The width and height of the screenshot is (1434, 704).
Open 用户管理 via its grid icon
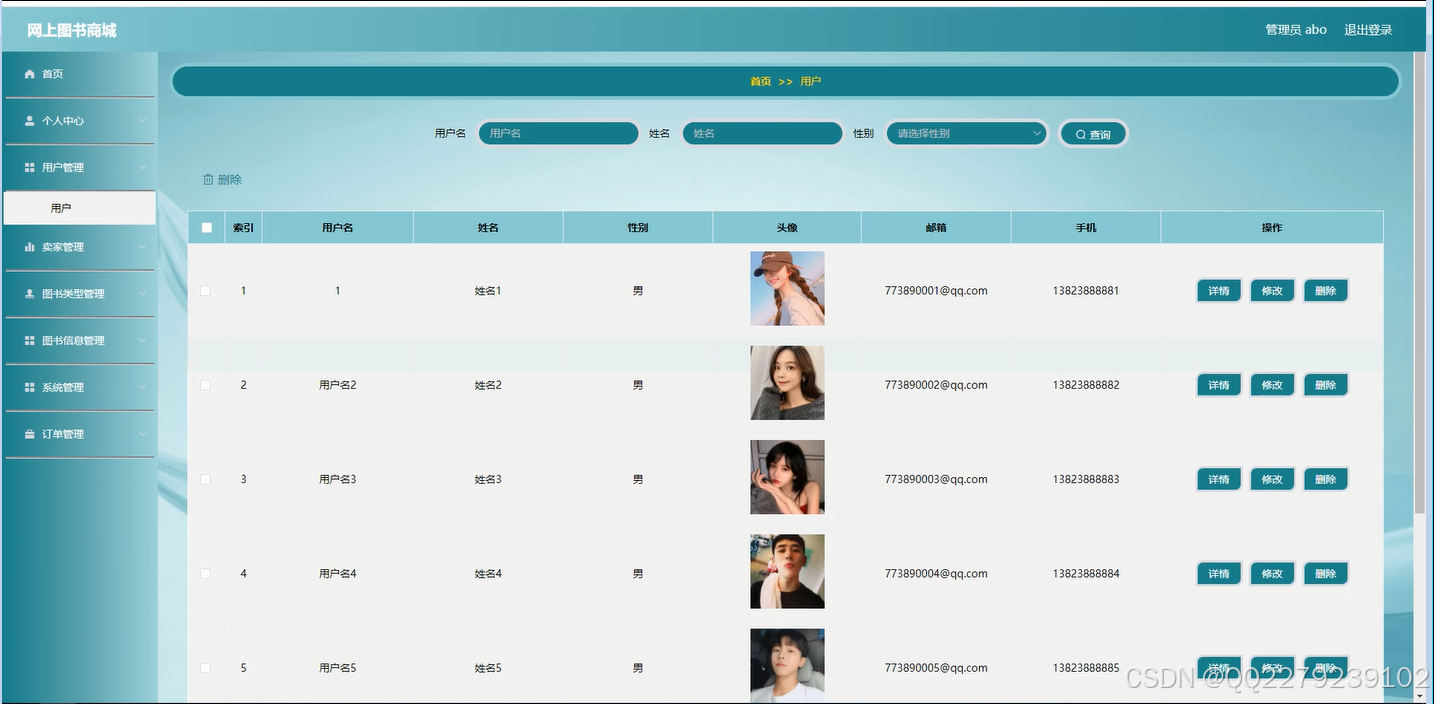point(29,167)
